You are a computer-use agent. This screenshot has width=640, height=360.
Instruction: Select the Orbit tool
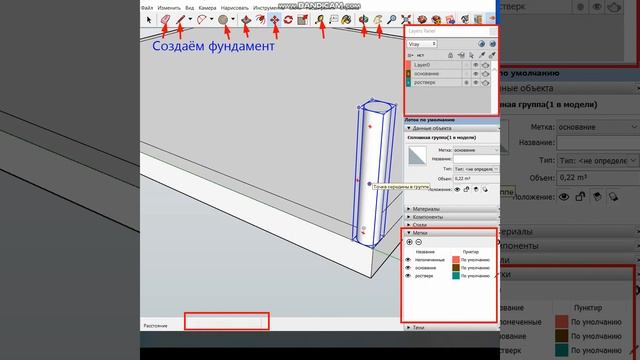(363, 19)
